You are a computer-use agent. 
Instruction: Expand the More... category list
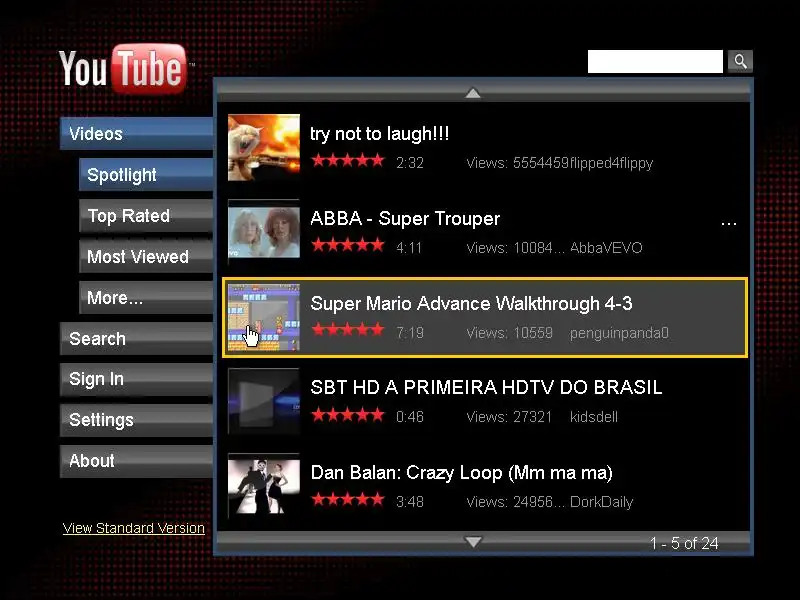(146, 297)
